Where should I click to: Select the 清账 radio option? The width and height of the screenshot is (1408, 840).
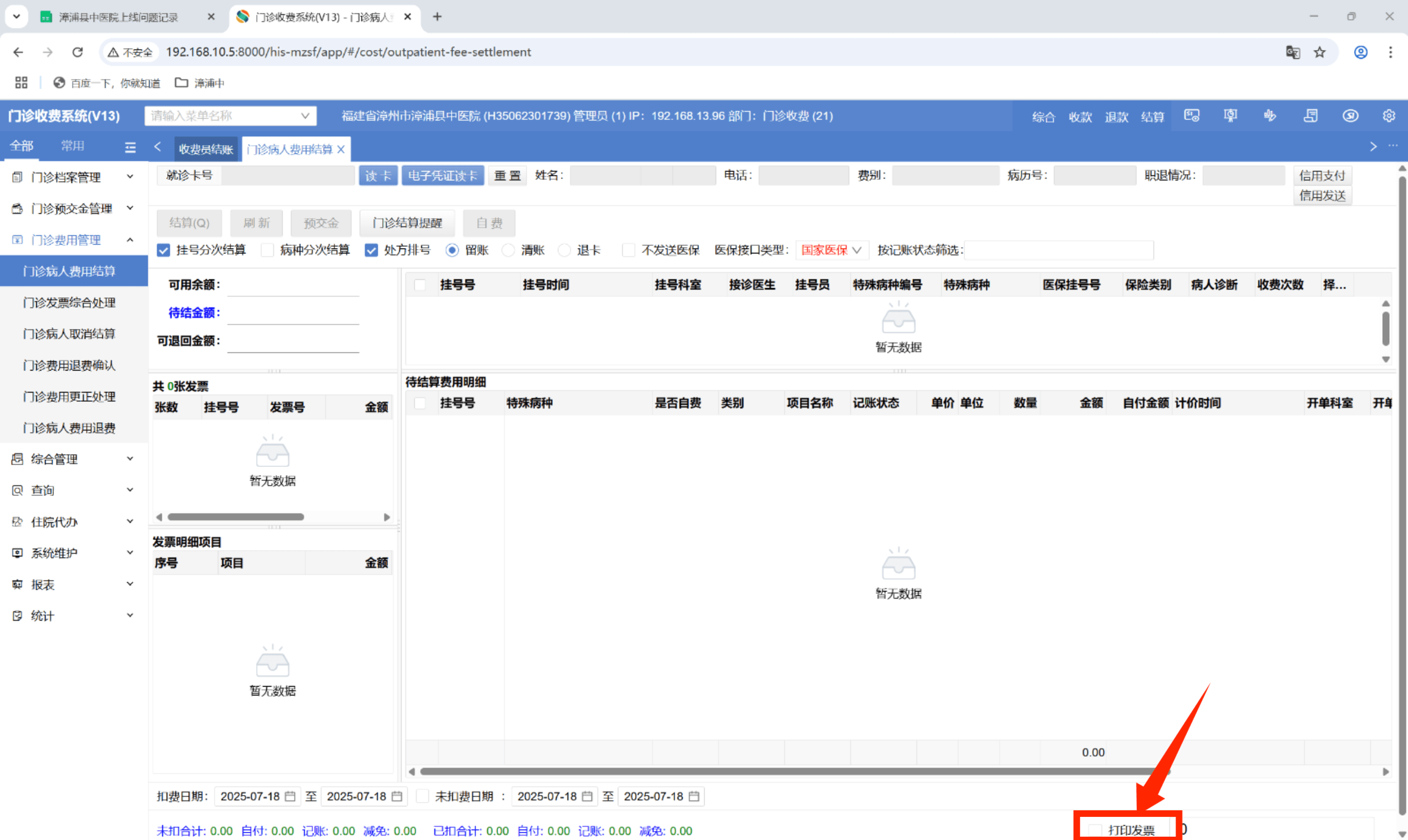tap(508, 250)
